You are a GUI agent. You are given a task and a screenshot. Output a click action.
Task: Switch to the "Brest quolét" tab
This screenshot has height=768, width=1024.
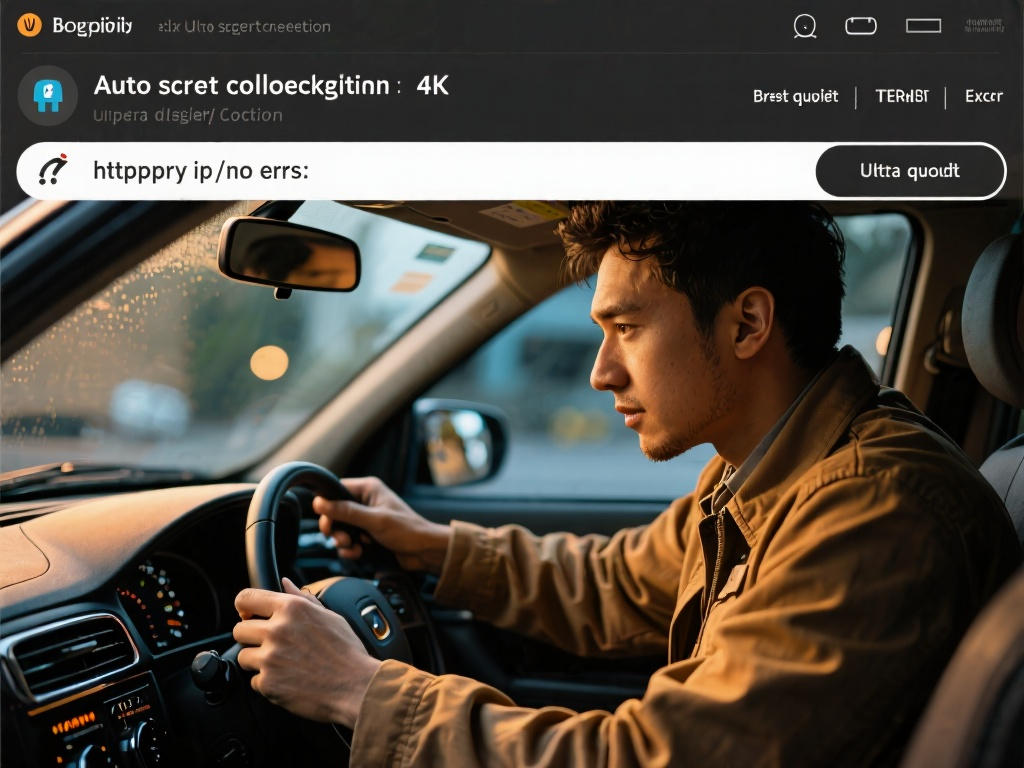(795, 97)
